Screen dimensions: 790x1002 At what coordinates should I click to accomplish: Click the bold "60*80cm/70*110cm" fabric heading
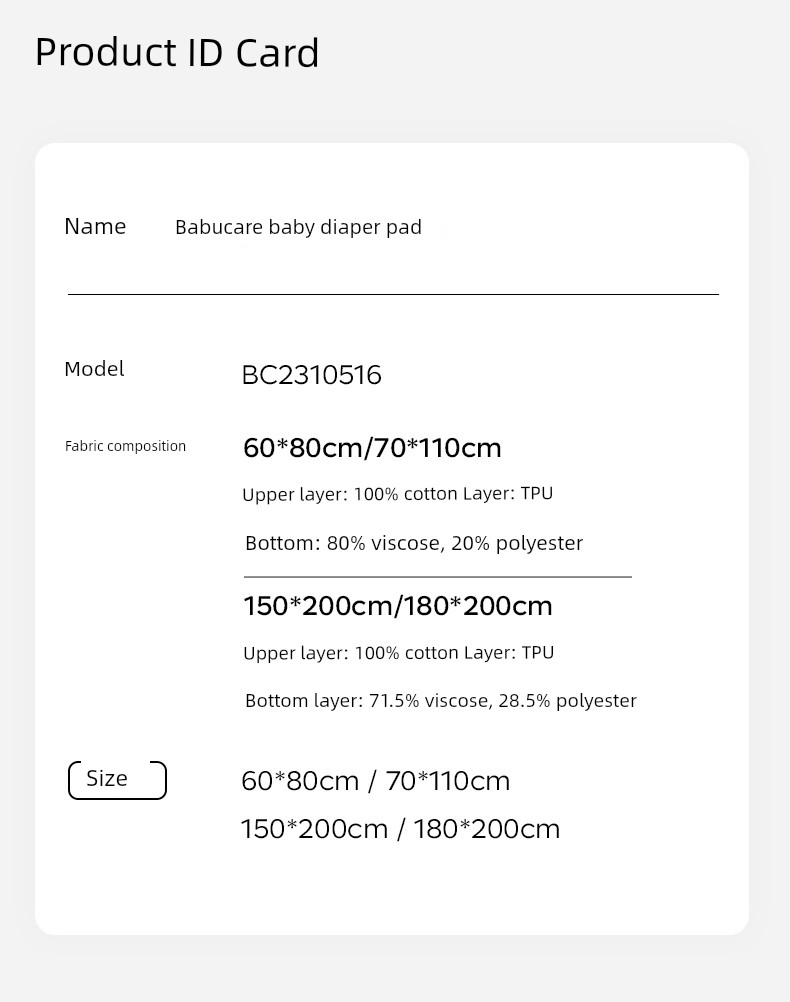coord(372,448)
